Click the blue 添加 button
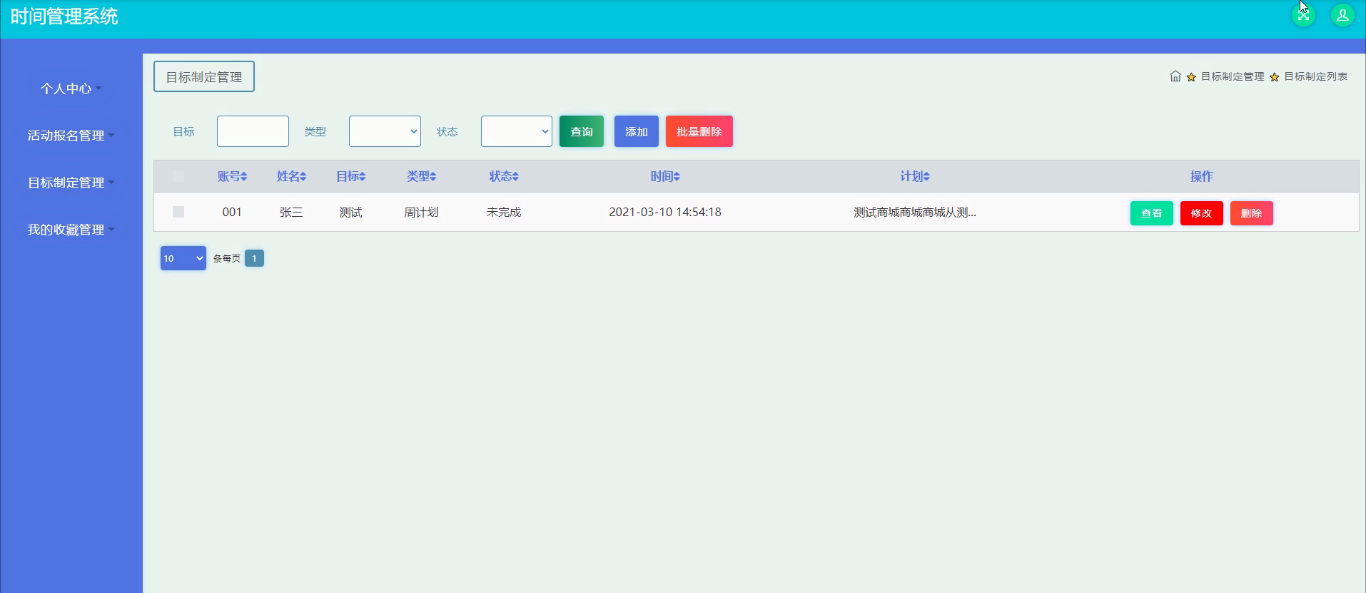 (636, 131)
